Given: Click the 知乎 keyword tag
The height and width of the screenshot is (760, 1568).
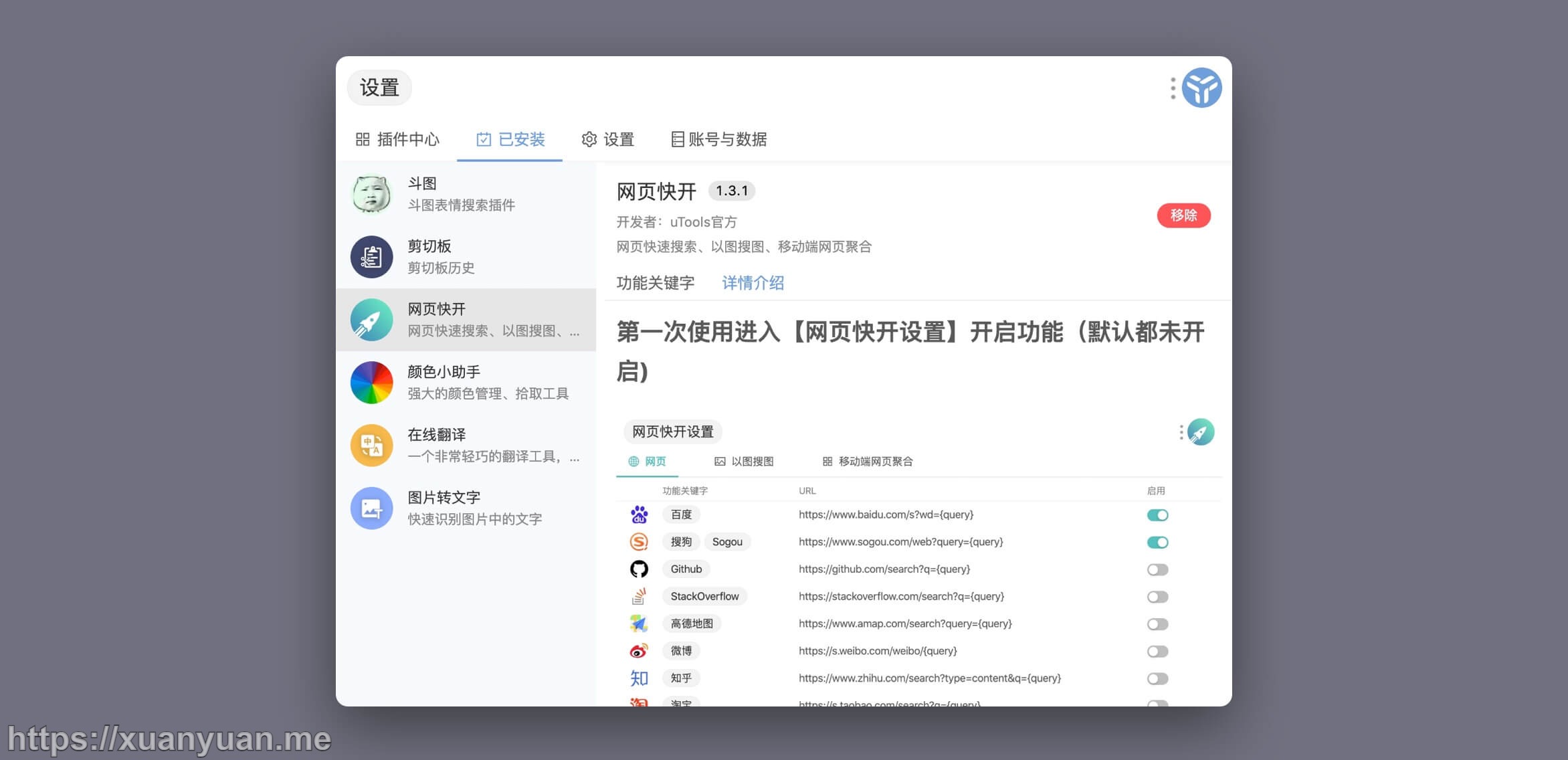Looking at the screenshot, I should [x=681, y=678].
